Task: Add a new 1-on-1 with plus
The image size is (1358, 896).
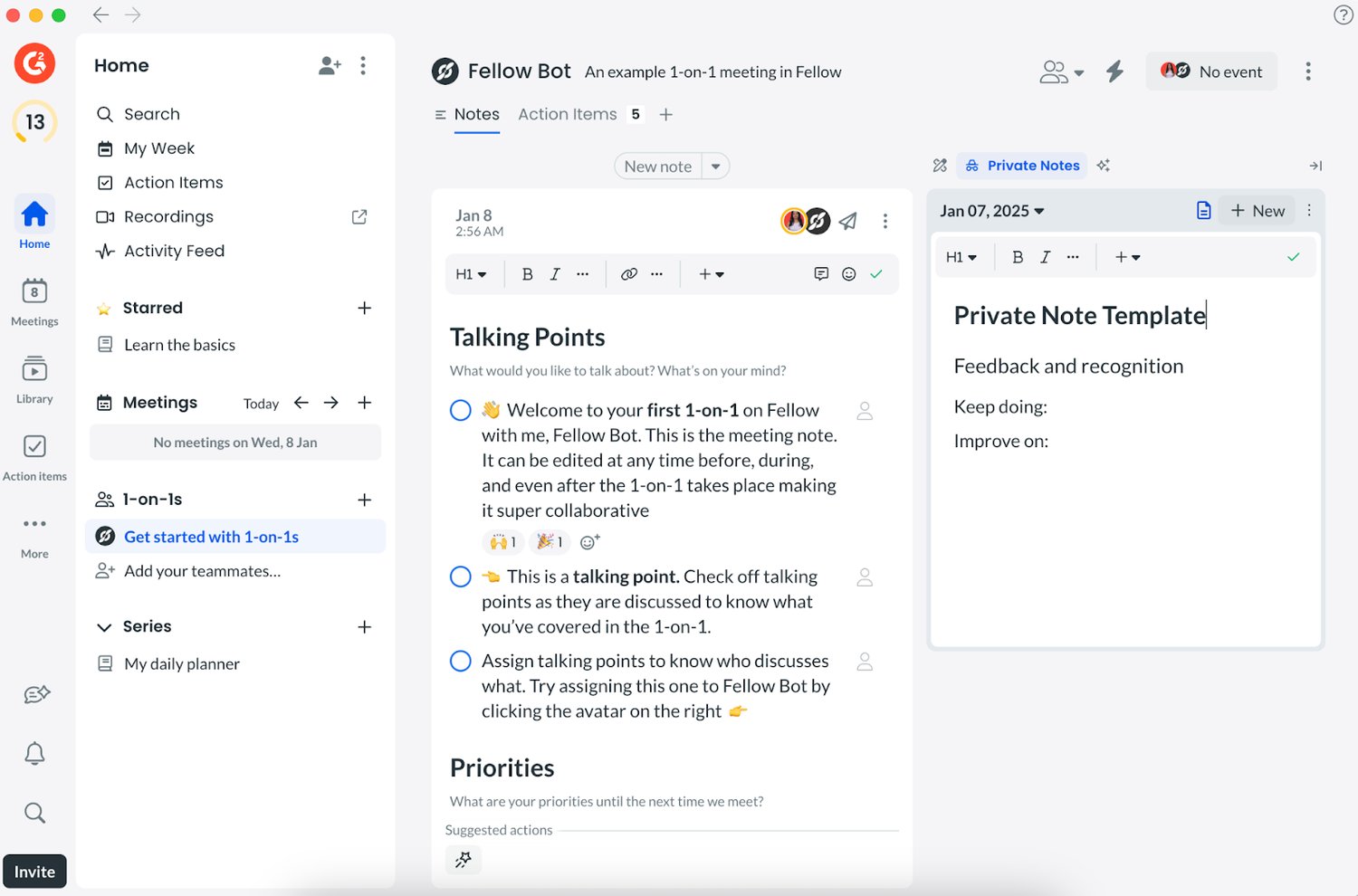Action: [x=365, y=500]
